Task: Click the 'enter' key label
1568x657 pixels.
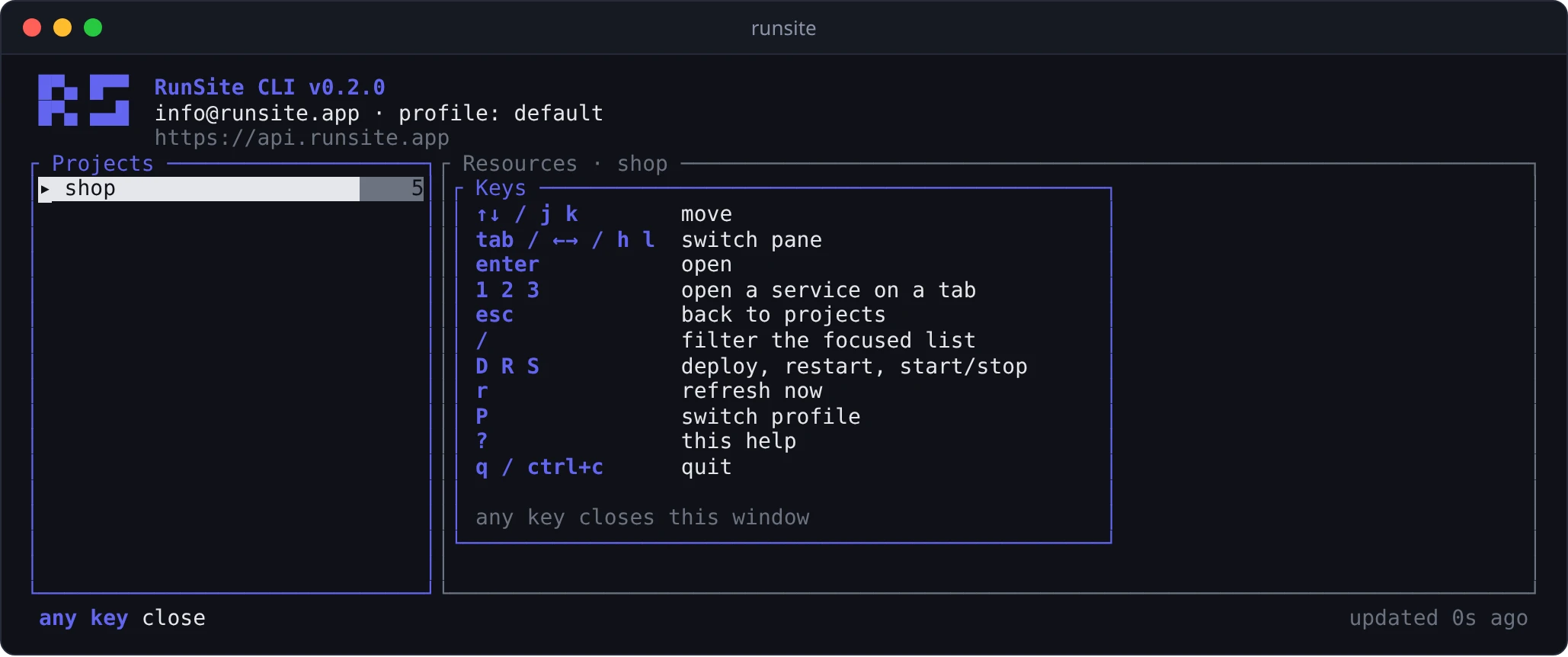Action: point(507,264)
